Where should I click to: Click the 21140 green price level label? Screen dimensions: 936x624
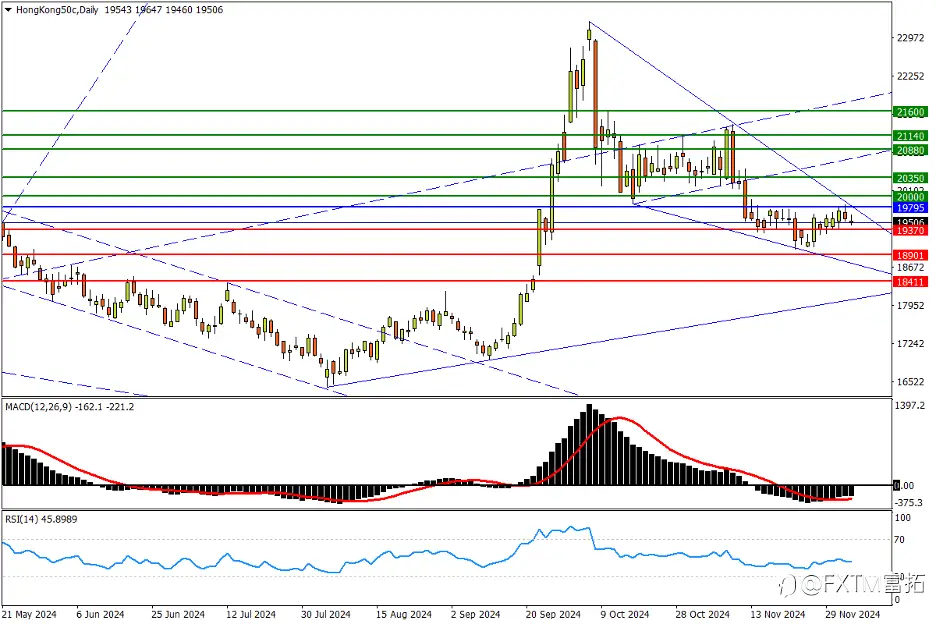(910, 136)
